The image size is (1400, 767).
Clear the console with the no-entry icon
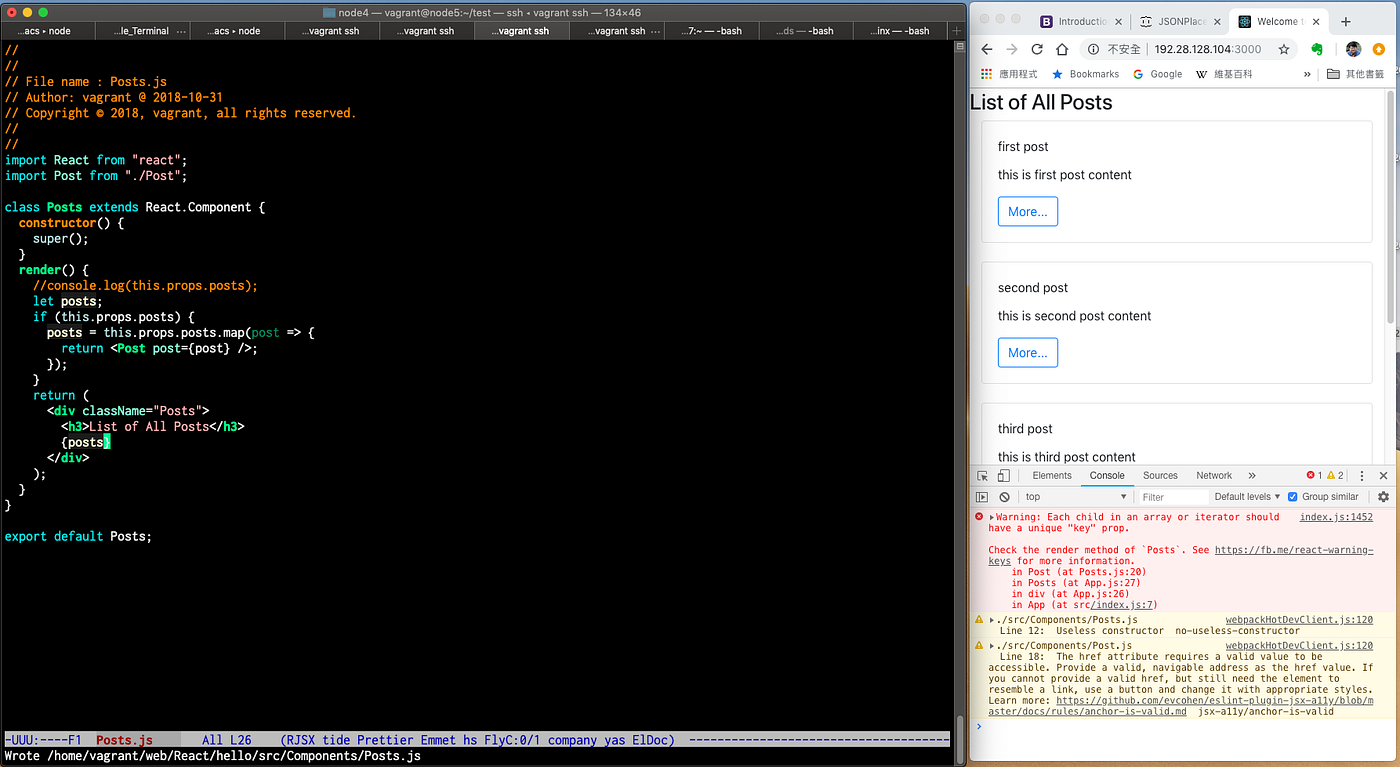pyautogui.click(x=1003, y=496)
